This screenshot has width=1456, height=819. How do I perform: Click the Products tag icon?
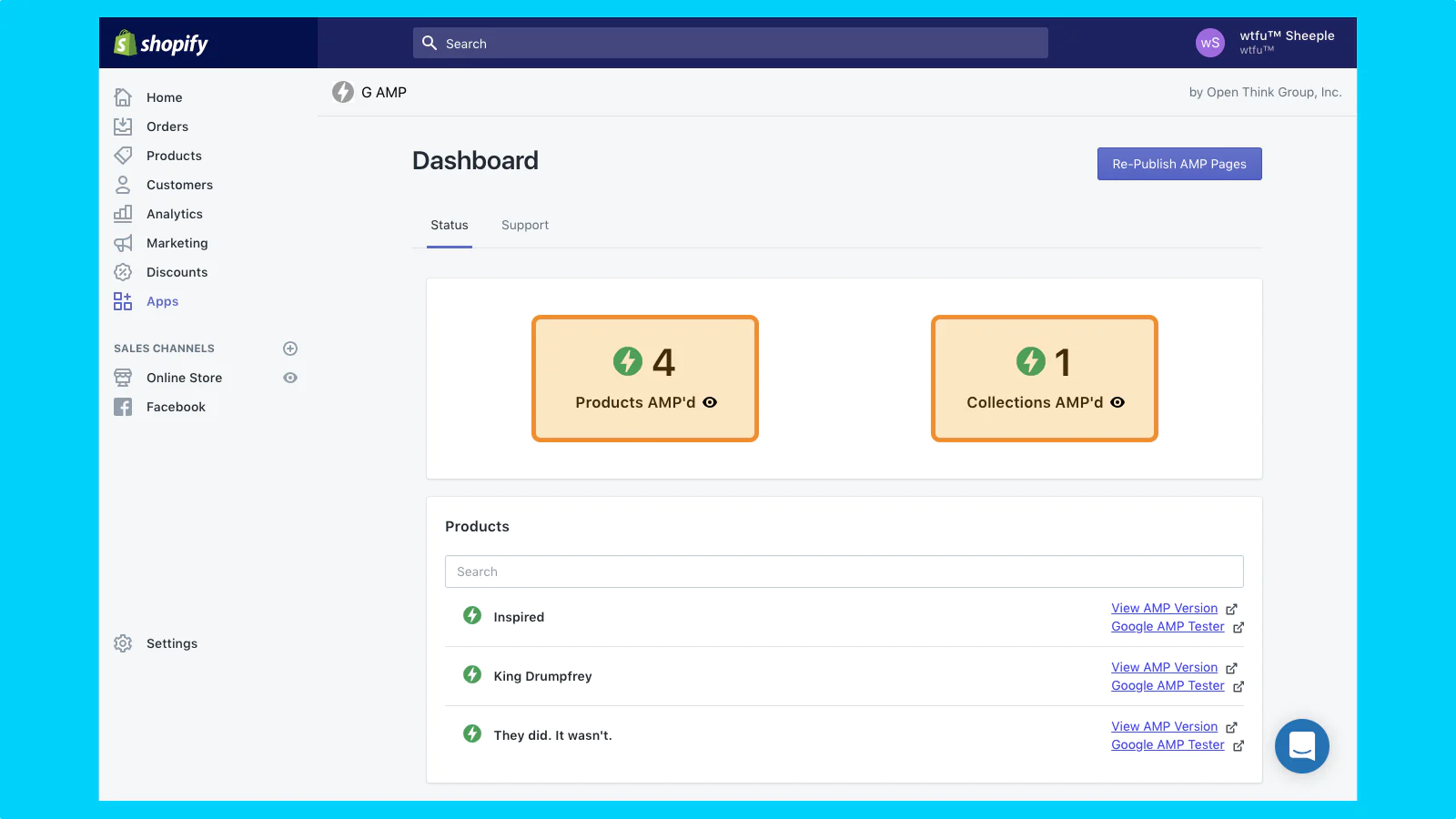tap(123, 156)
